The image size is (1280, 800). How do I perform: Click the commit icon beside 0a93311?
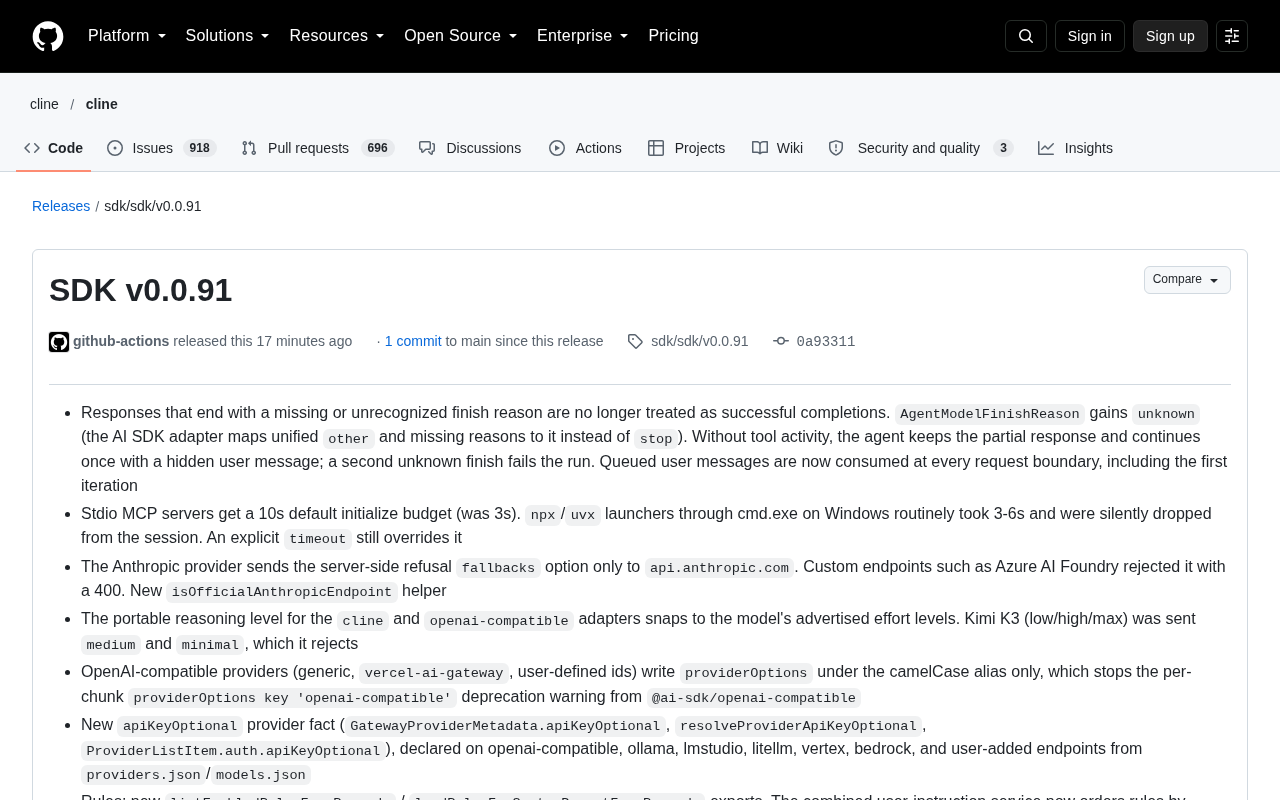click(x=781, y=341)
